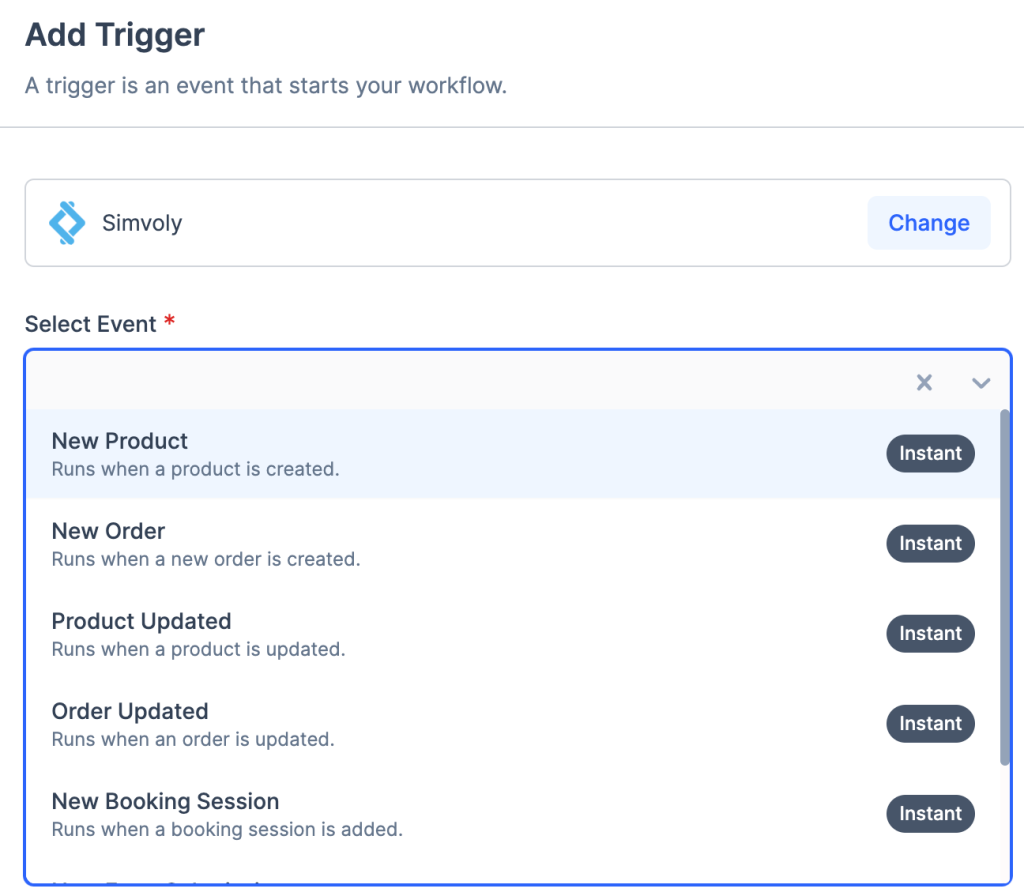Click 'Runs when a product is created' description
Image resolution: width=1024 pixels, height=896 pixels.
point(195,468)
